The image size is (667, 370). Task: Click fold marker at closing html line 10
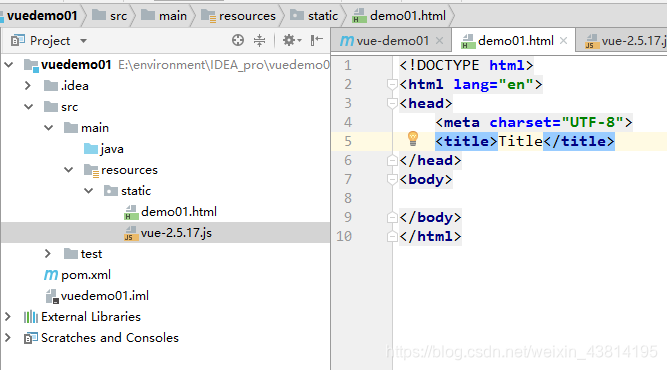click(x=392, y=236)
